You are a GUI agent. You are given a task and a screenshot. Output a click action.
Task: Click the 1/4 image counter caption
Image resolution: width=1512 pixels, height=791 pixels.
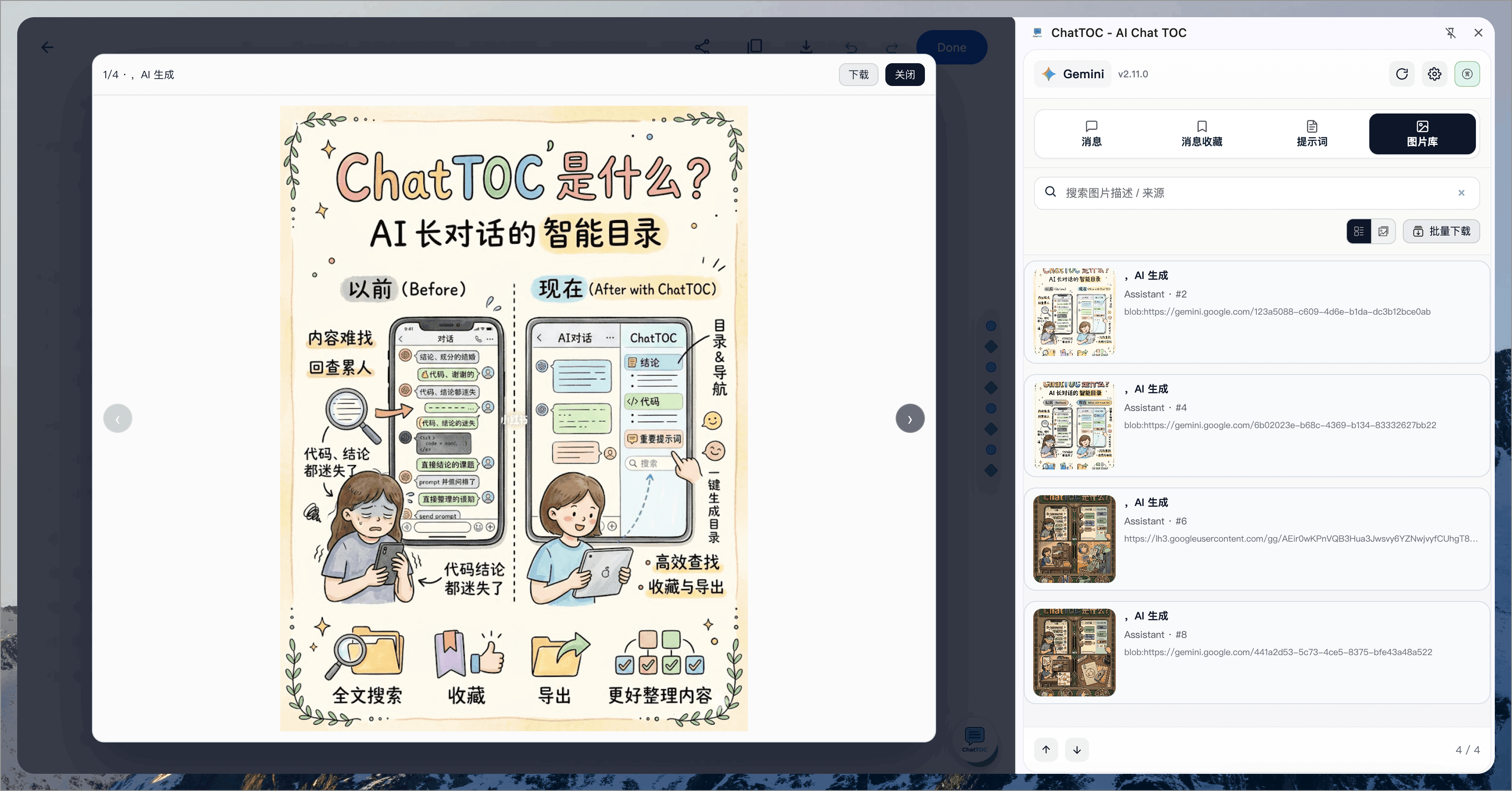point(138,74)
